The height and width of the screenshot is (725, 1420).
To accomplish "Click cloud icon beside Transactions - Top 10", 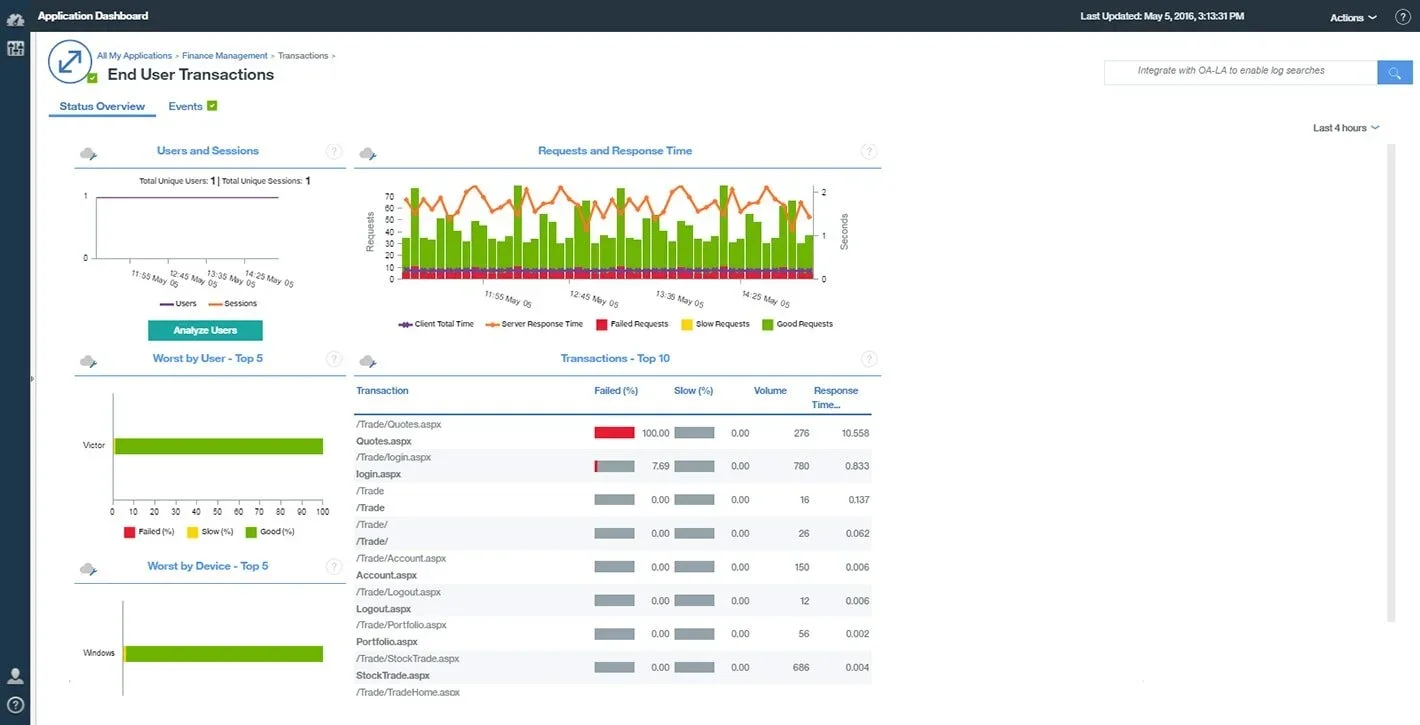I will pyautogui.click(x=367, y=361).
